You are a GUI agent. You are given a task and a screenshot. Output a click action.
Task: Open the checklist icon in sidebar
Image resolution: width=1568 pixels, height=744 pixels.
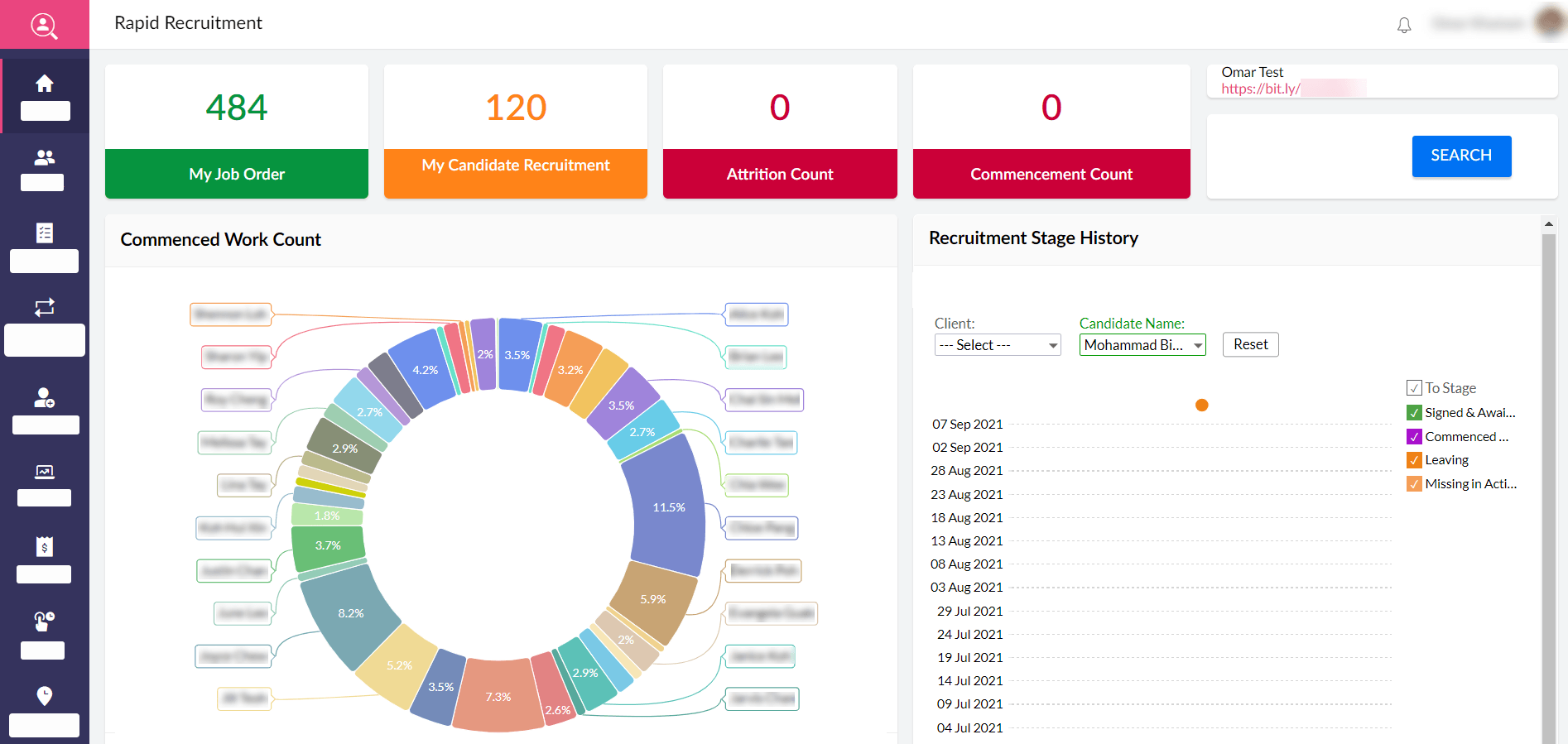[45, 233]
